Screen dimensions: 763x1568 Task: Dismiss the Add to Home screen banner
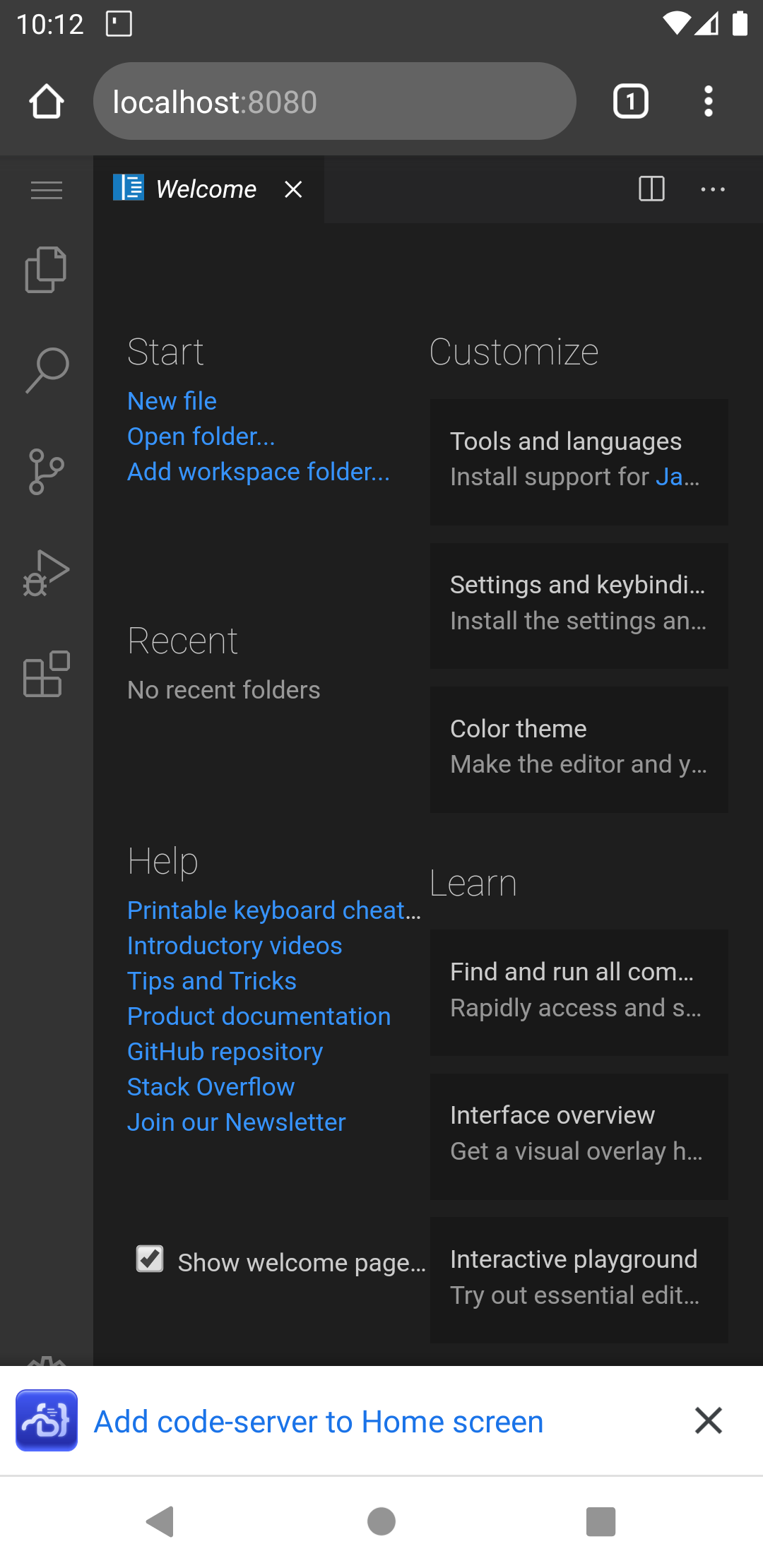pos(708,1420)
